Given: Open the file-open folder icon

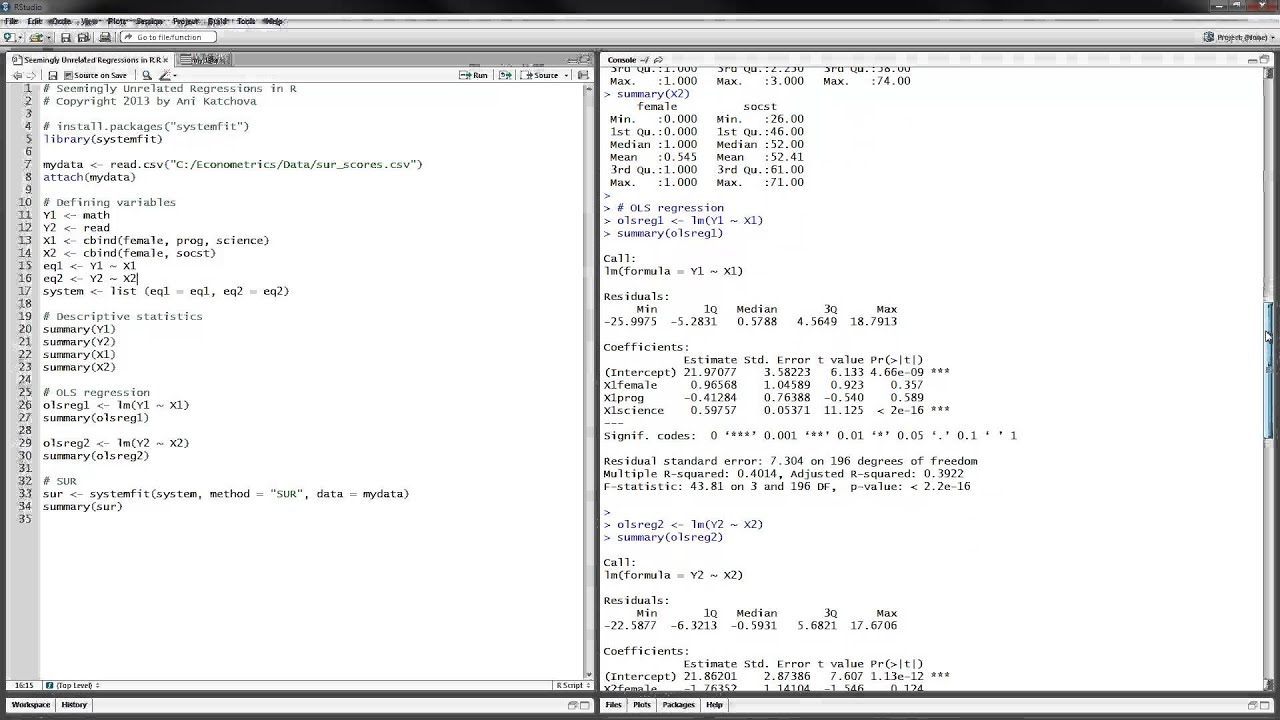Looking at the screenshot, I should pos(36,37).
